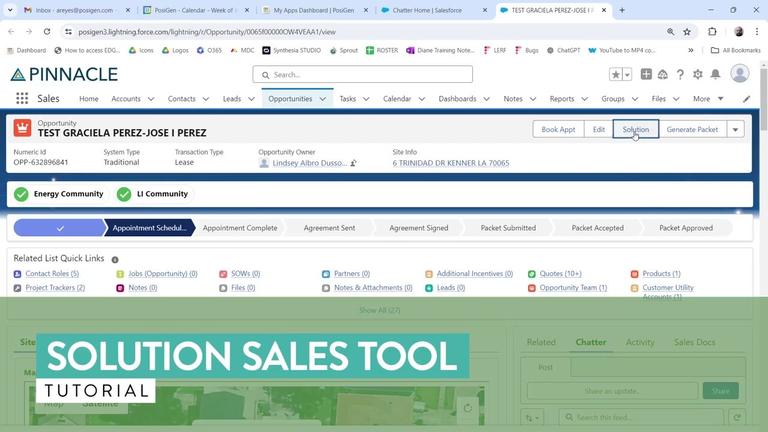Open the Dashboards navigation tab
Image resolution: width=768 pixels, height=432 pixels.
[457, 98]
